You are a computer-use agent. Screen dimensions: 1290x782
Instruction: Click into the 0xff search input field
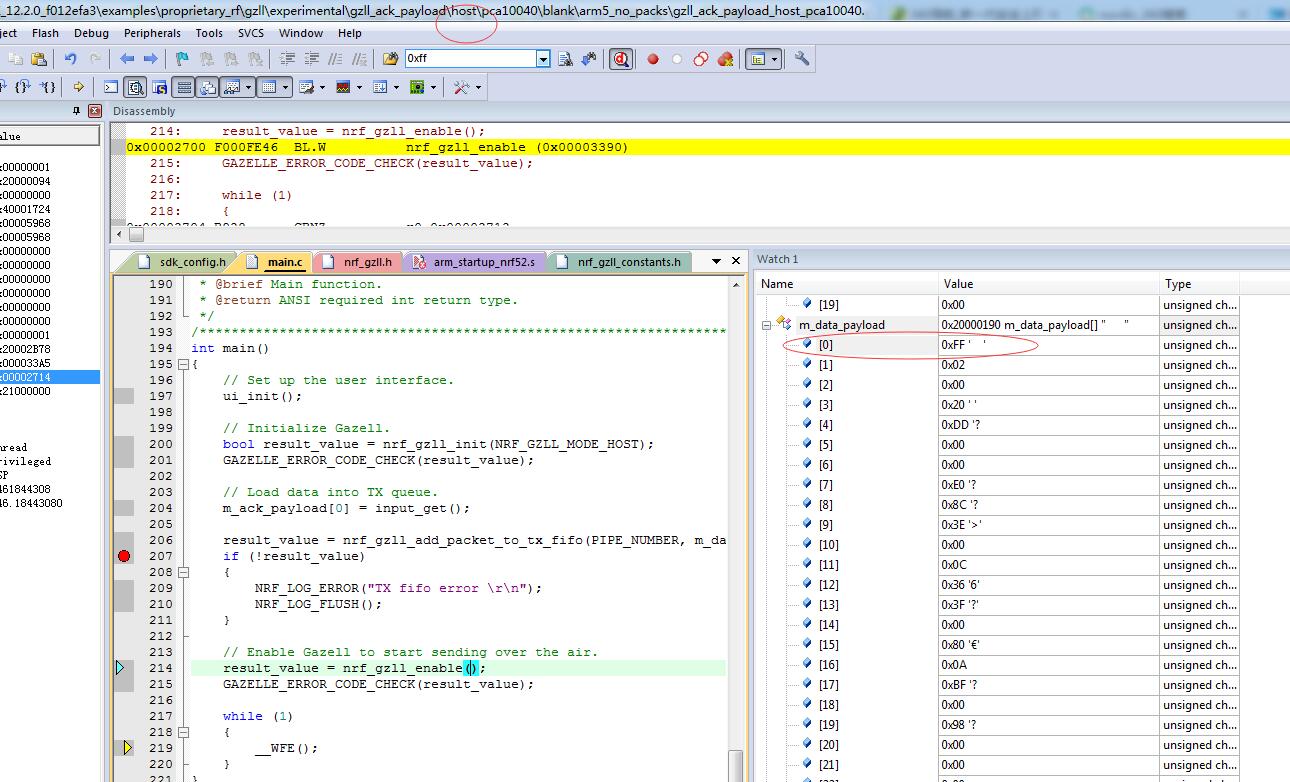[x=469, y=59]
